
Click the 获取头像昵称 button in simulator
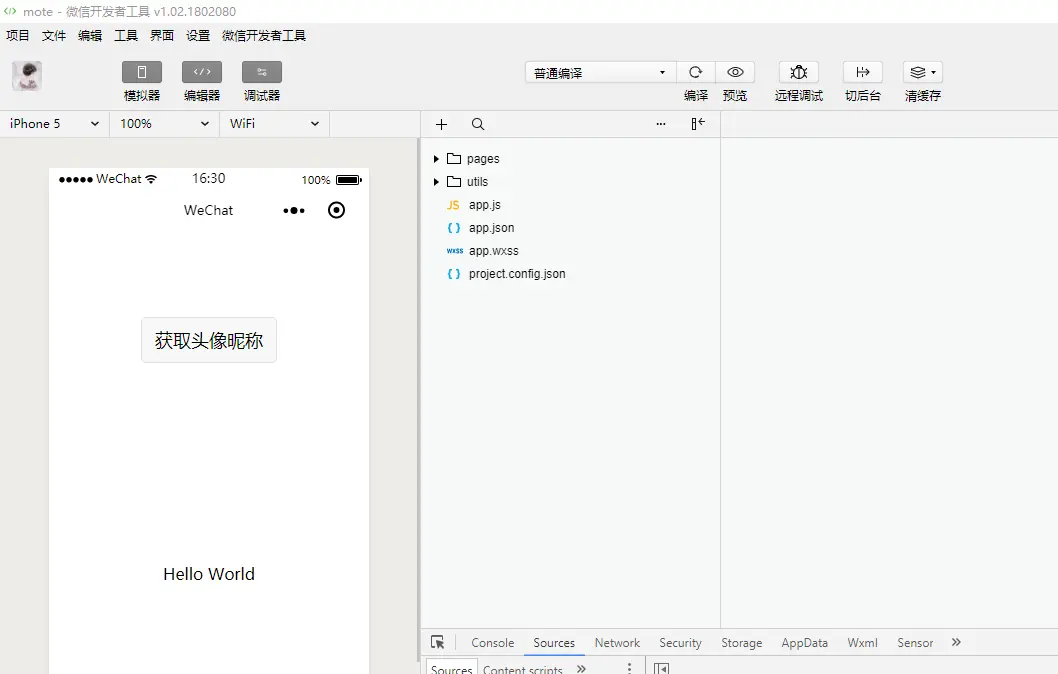tap(209, 340)
